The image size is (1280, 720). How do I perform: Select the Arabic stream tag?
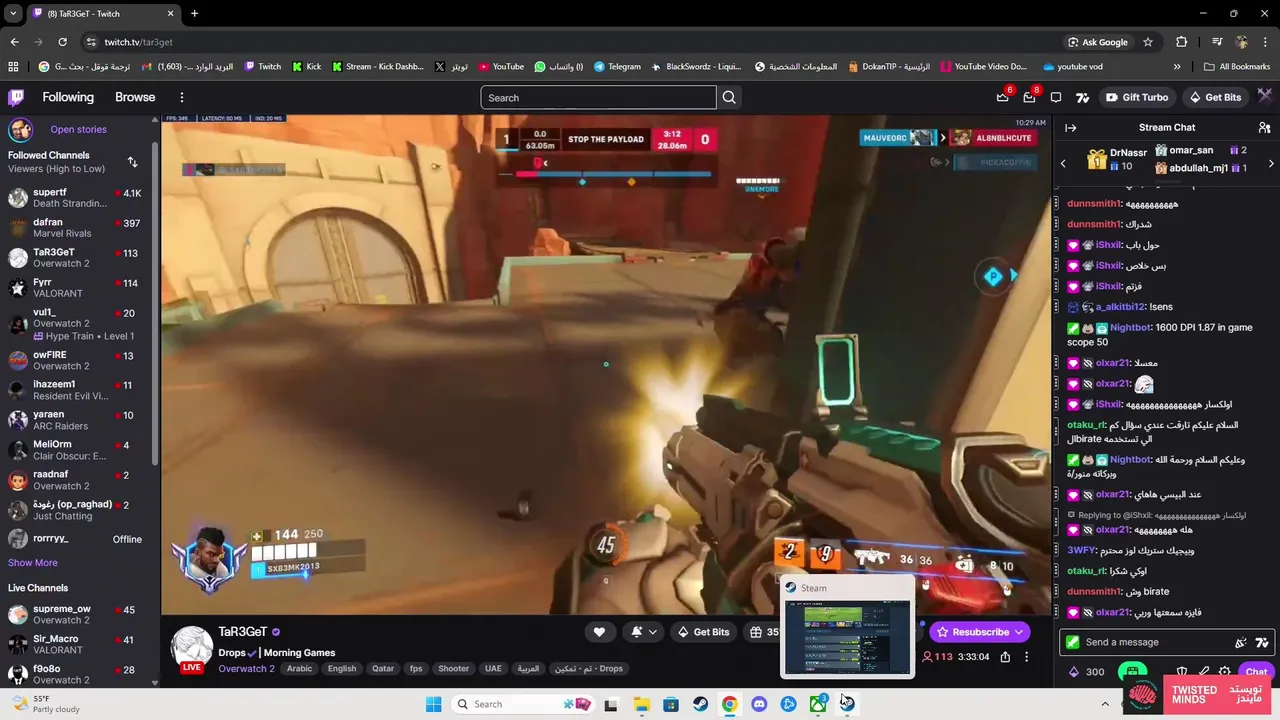pos(300,669)
